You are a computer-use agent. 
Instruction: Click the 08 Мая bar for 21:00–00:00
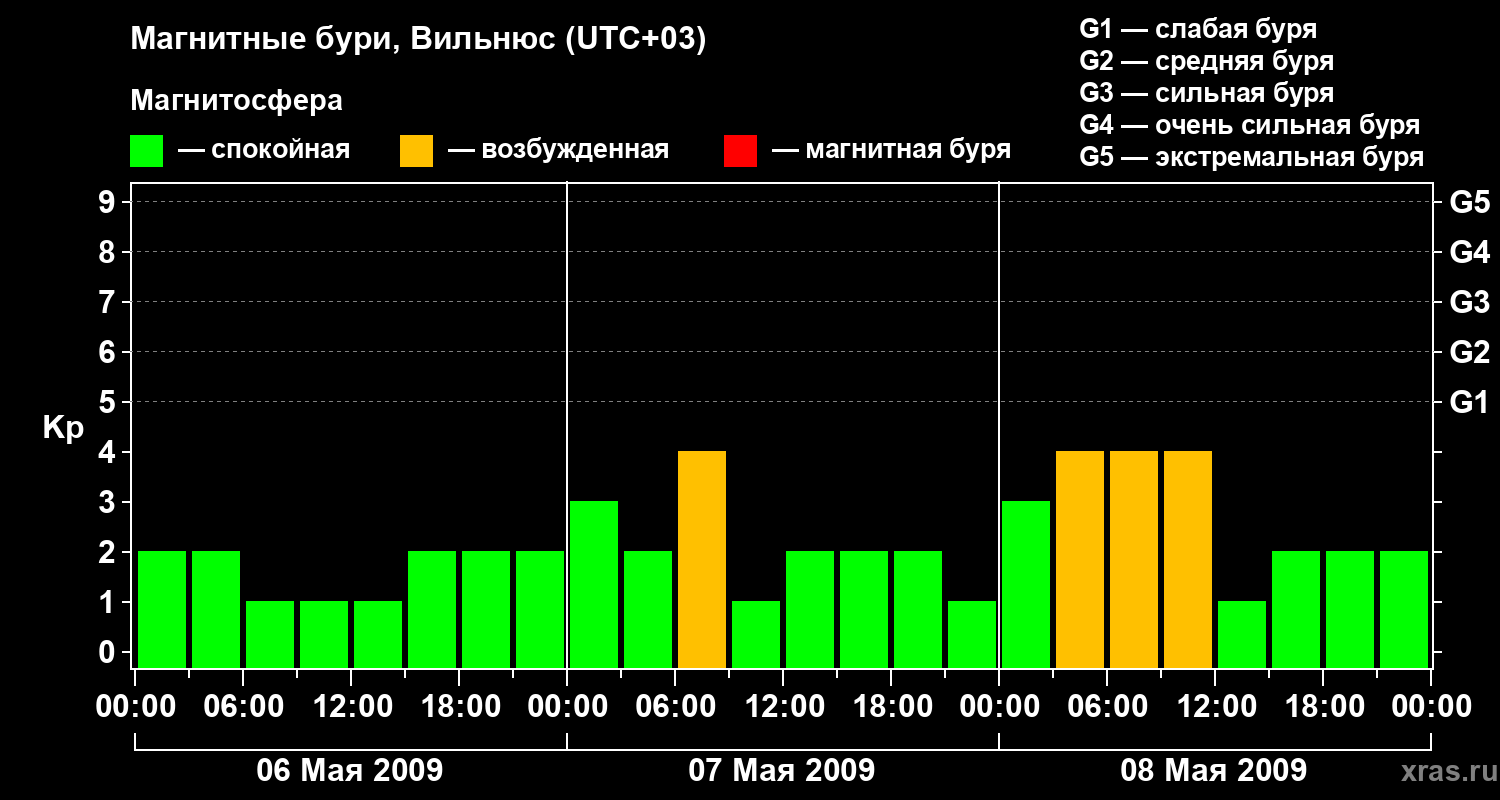click(x=1404, y=609)
